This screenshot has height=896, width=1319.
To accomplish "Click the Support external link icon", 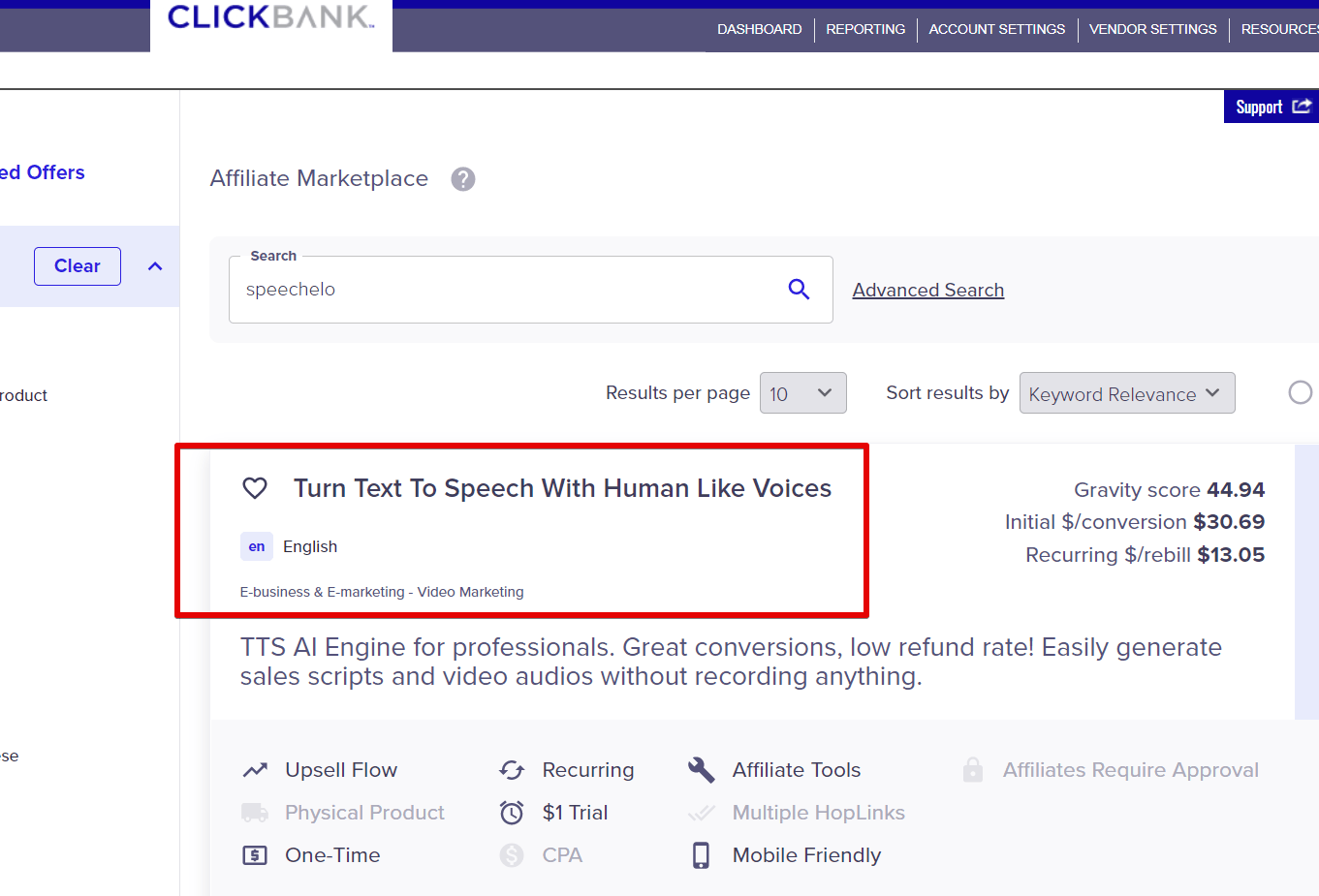I will click(1302, 106).
